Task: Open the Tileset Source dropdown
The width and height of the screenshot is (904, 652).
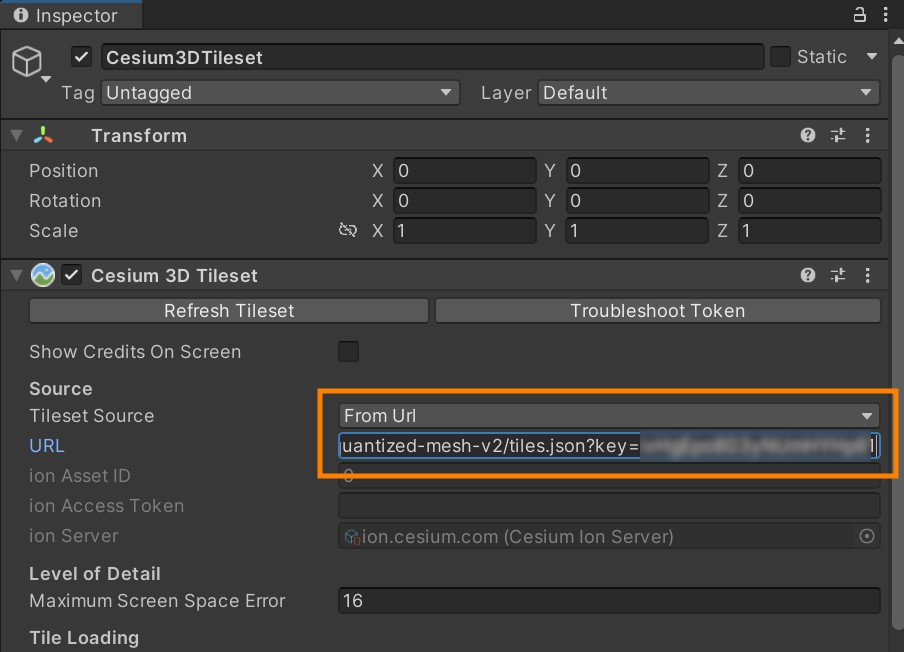Action: pyautogui.click(x=608, y=416)
